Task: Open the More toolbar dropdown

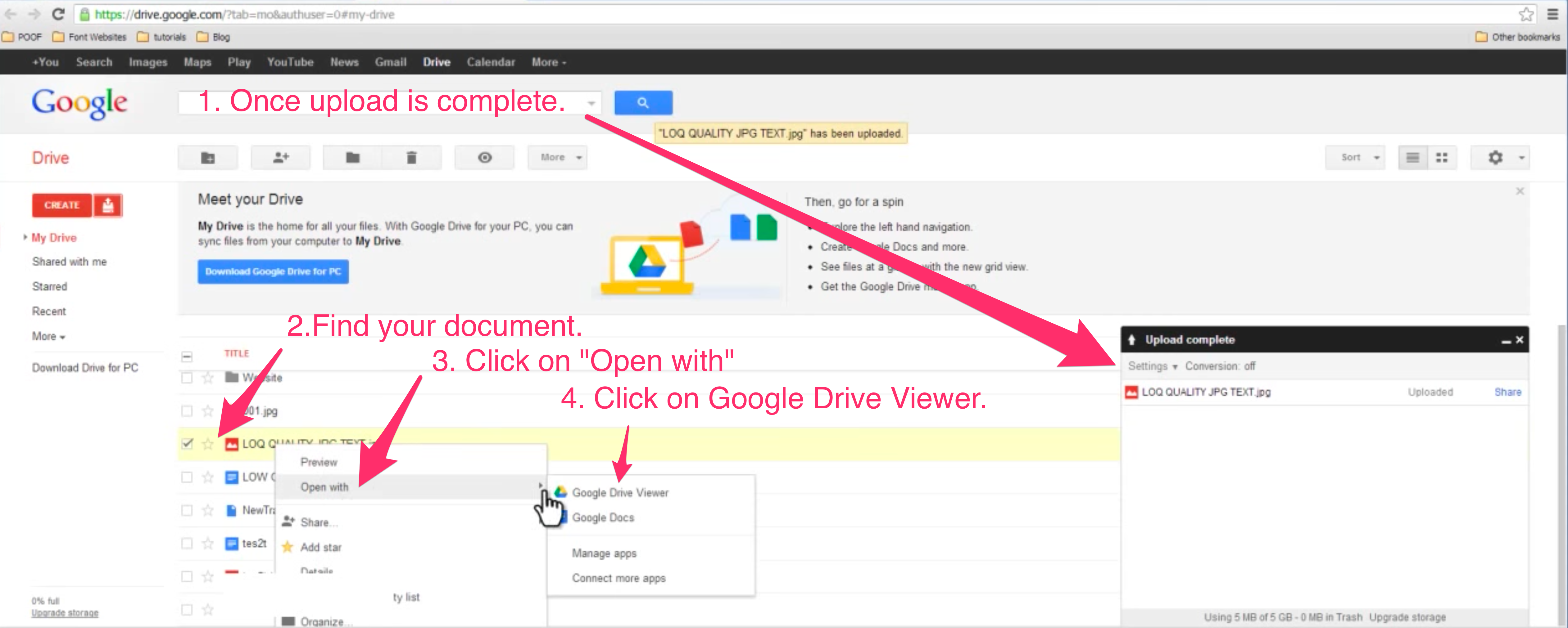Action: pyautogui.click(x=558, y=158)
